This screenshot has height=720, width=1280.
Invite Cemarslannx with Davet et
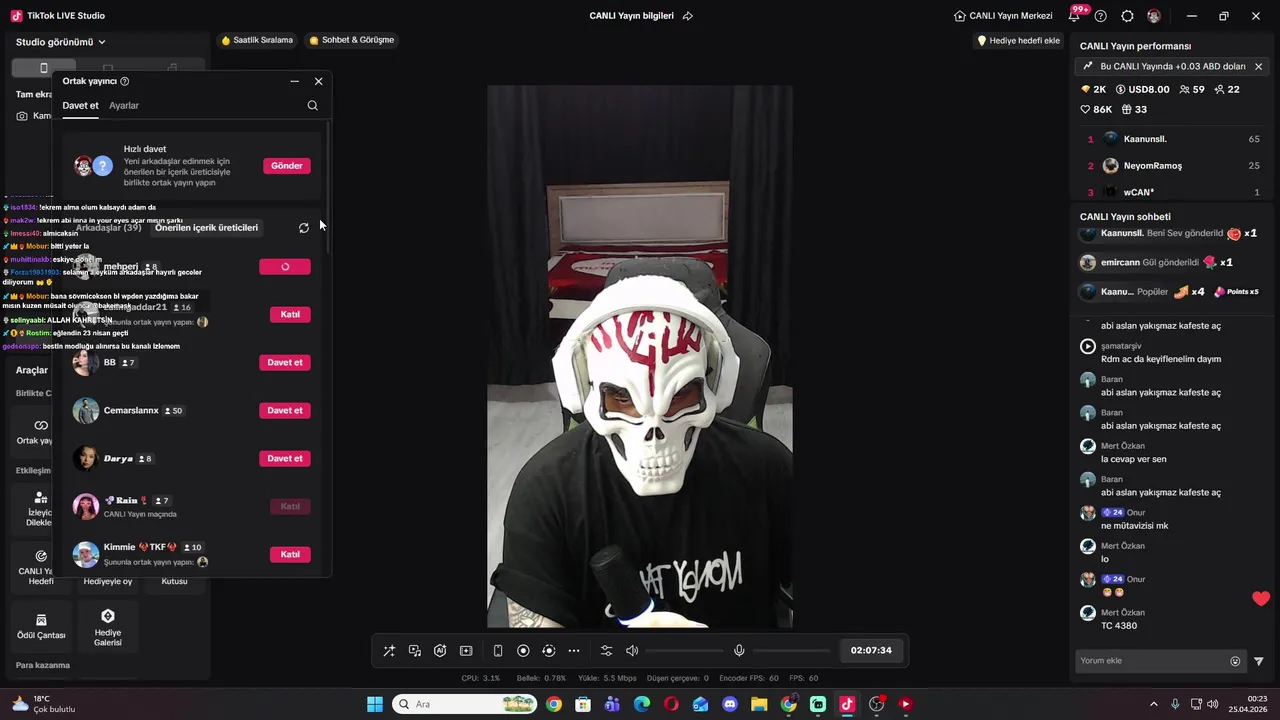point(285,410)
